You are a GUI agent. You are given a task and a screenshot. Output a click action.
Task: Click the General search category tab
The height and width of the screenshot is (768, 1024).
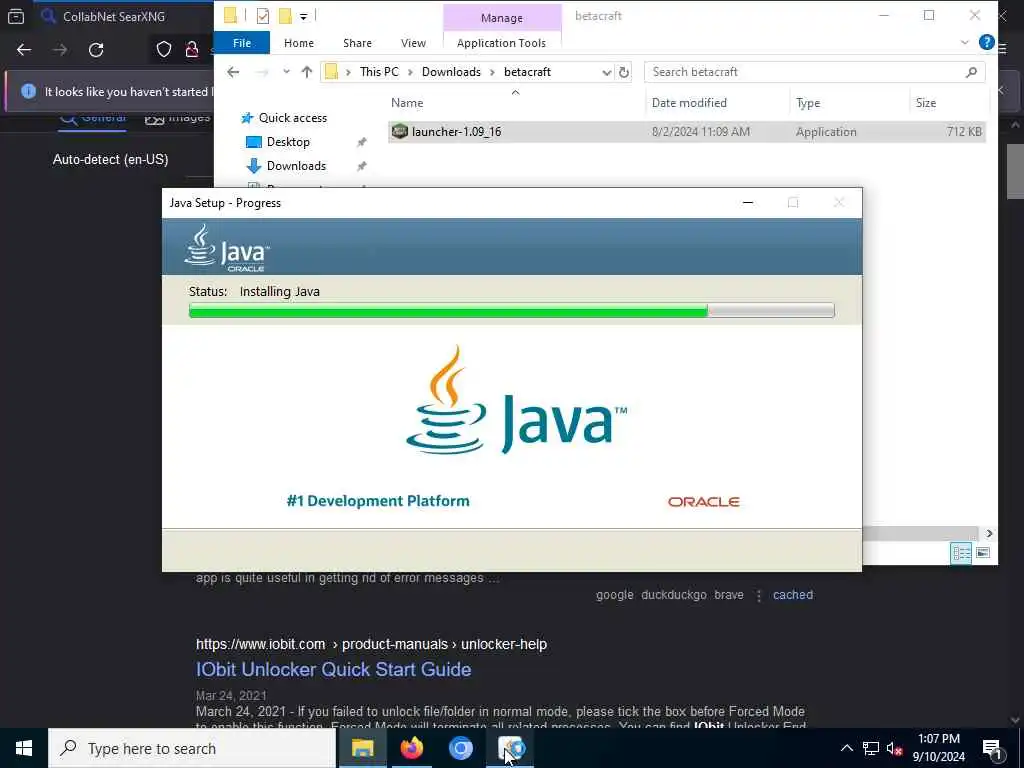92,119
